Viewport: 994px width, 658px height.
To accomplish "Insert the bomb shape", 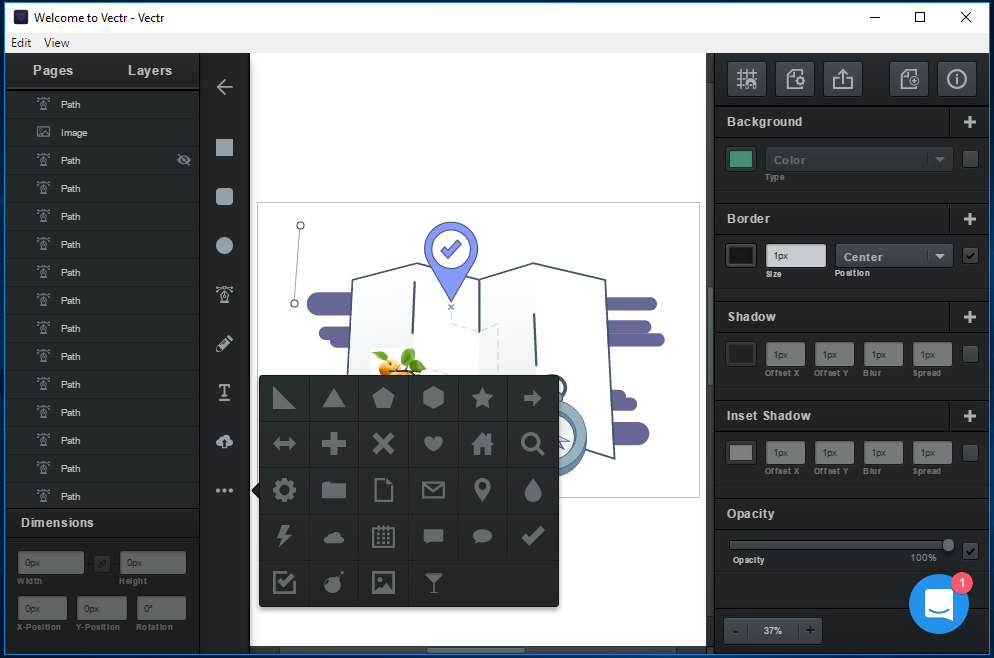I will 333,583.
